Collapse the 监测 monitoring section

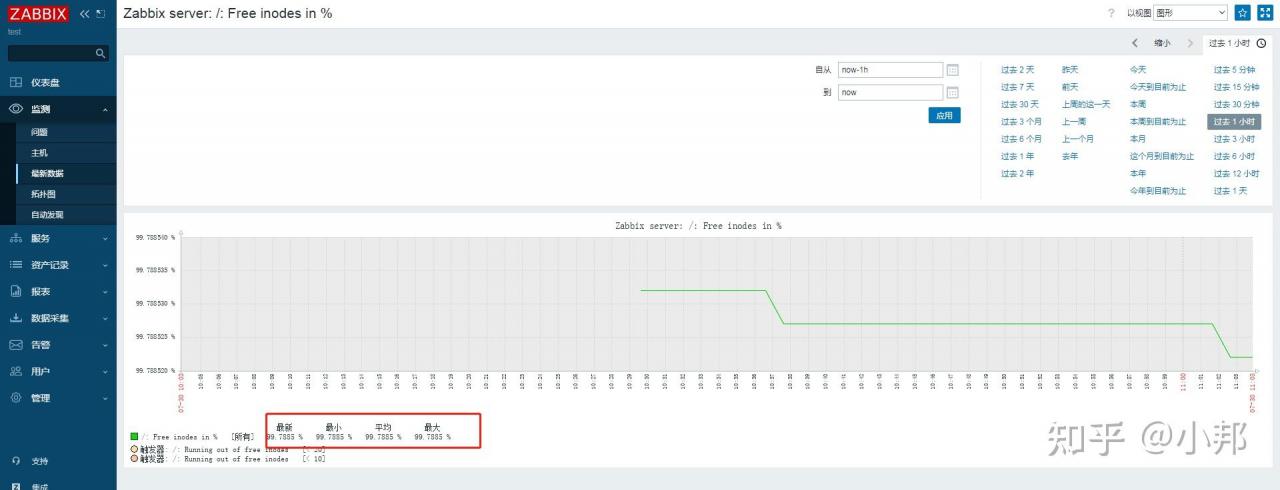58,109
